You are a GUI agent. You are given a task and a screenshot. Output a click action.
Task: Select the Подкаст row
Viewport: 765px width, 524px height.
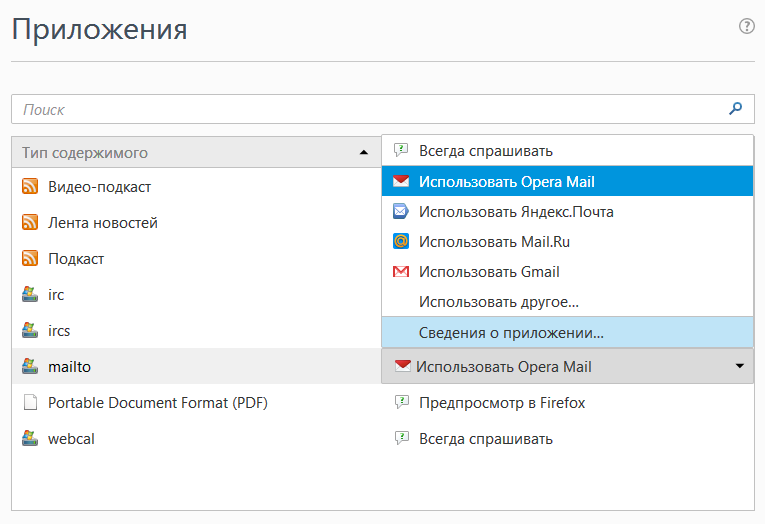click(196, 259)
